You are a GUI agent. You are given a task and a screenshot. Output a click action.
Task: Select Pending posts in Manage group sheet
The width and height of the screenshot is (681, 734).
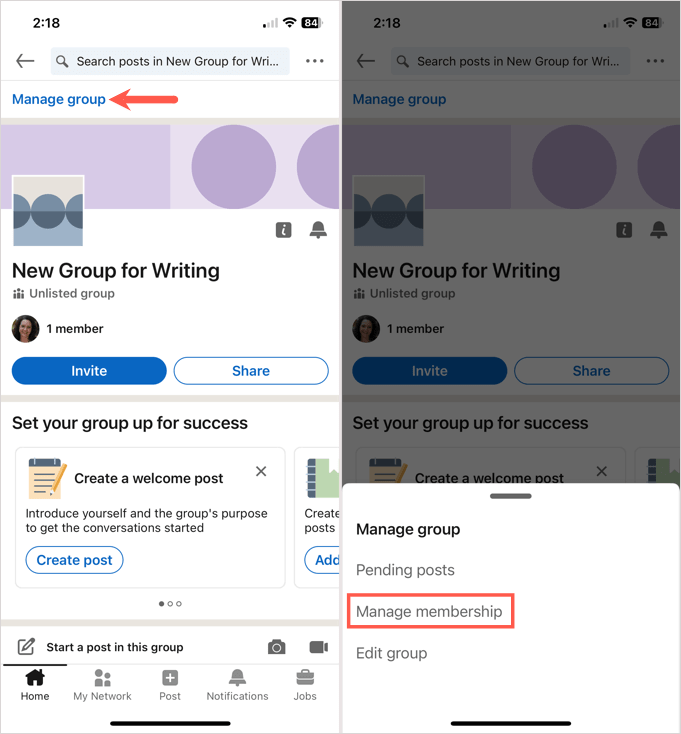pyautogui.click(x=405, y=570)
